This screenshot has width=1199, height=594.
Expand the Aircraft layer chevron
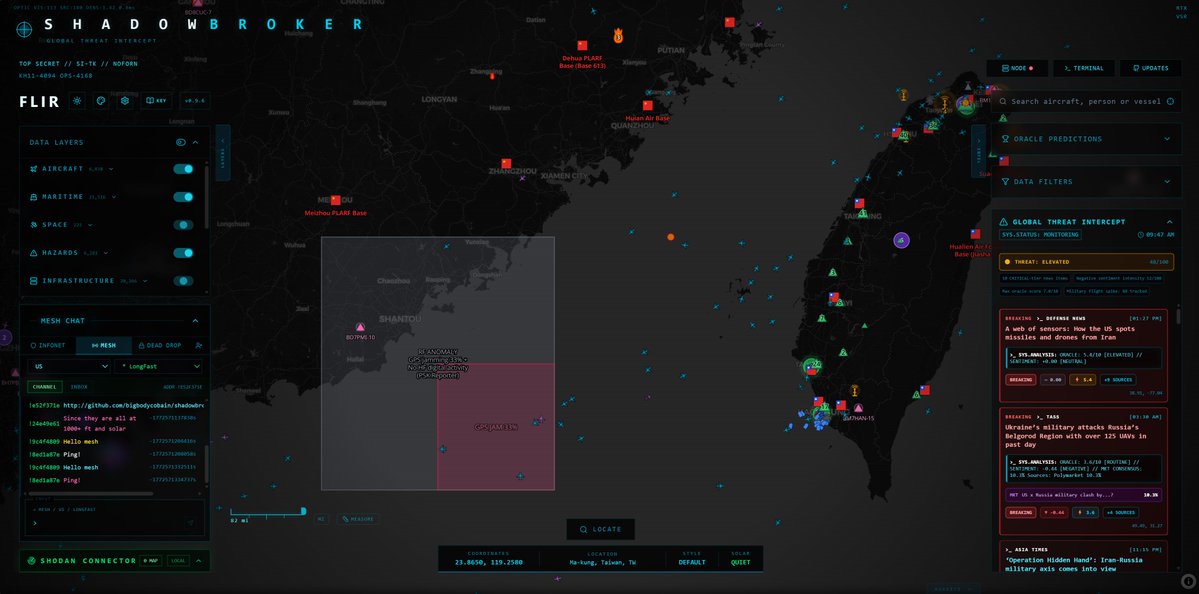[x=109, y=169]
